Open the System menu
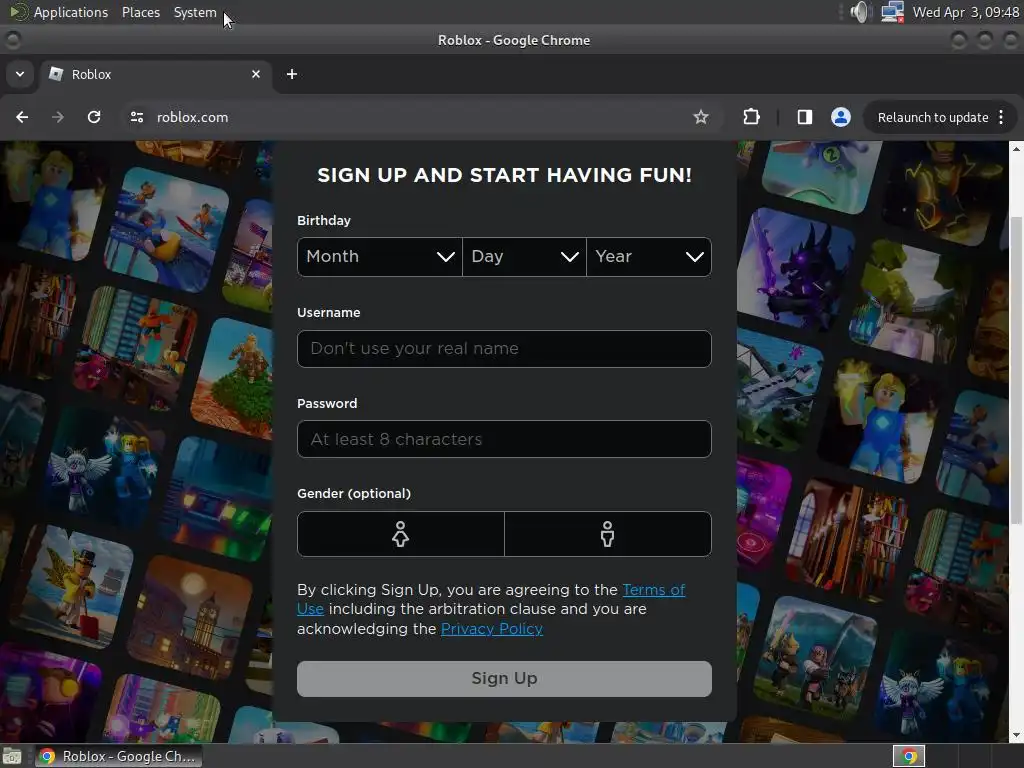1024x768 pixels. point(195,12)
